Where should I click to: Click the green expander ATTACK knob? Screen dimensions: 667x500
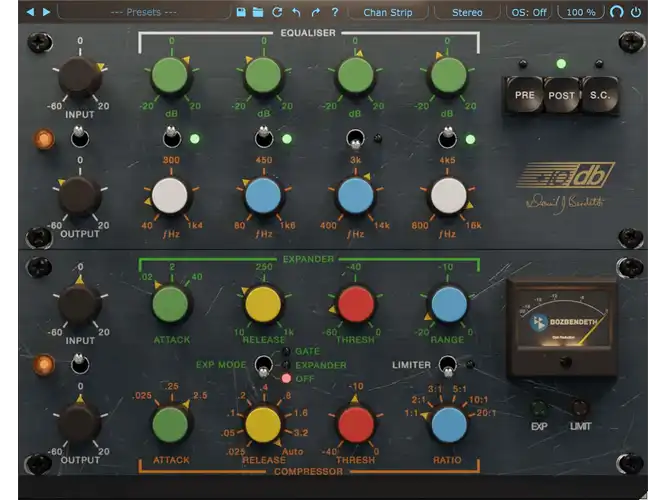coord(171,304)
